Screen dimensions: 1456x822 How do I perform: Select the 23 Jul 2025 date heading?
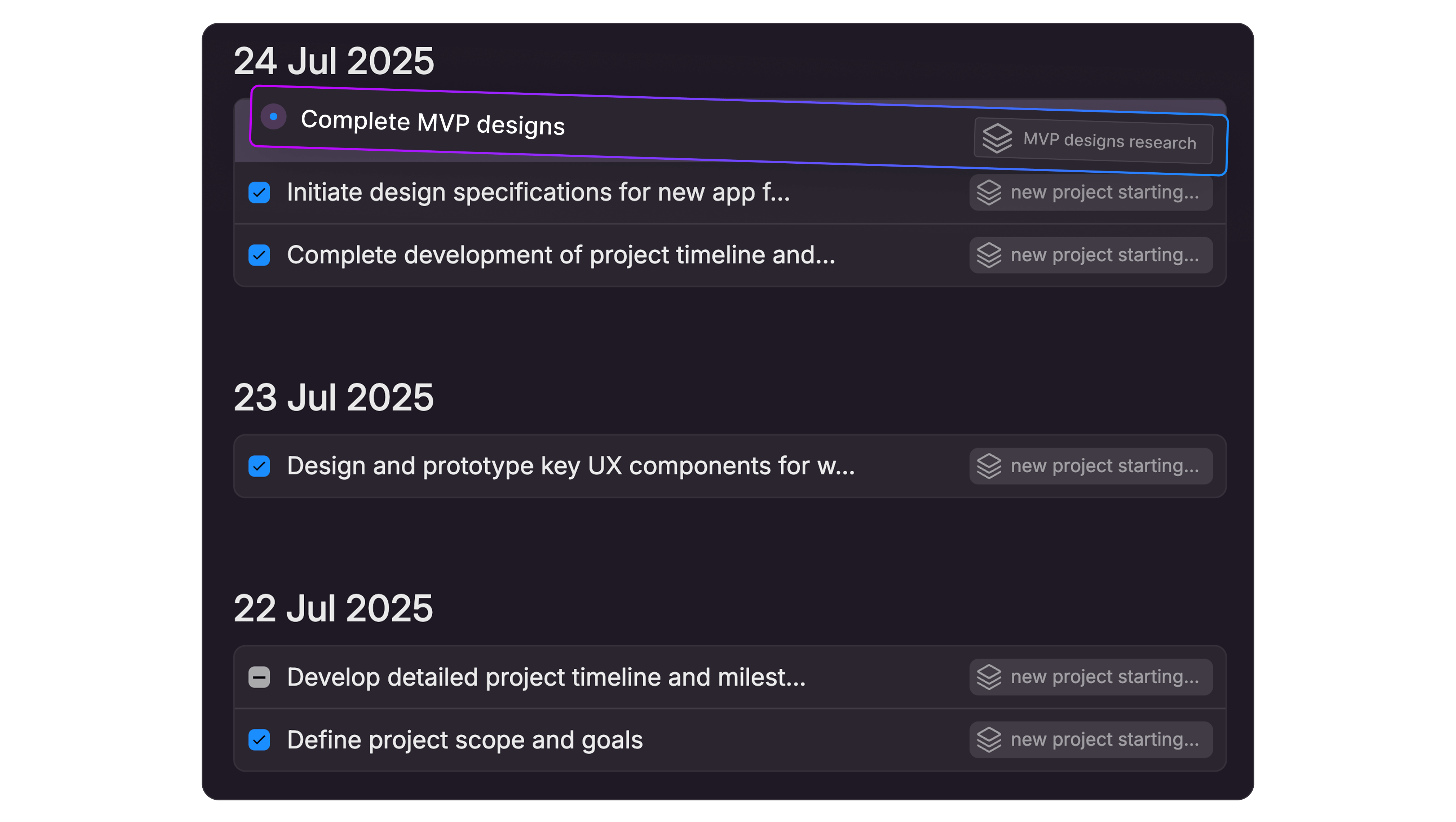(x=334, y=397)
